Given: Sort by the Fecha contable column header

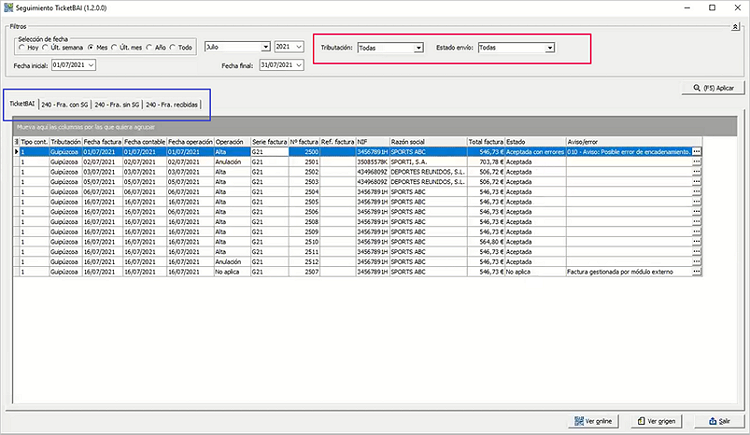Looking at the screenshot, I should pyautogui.click(x=145, y=142).
